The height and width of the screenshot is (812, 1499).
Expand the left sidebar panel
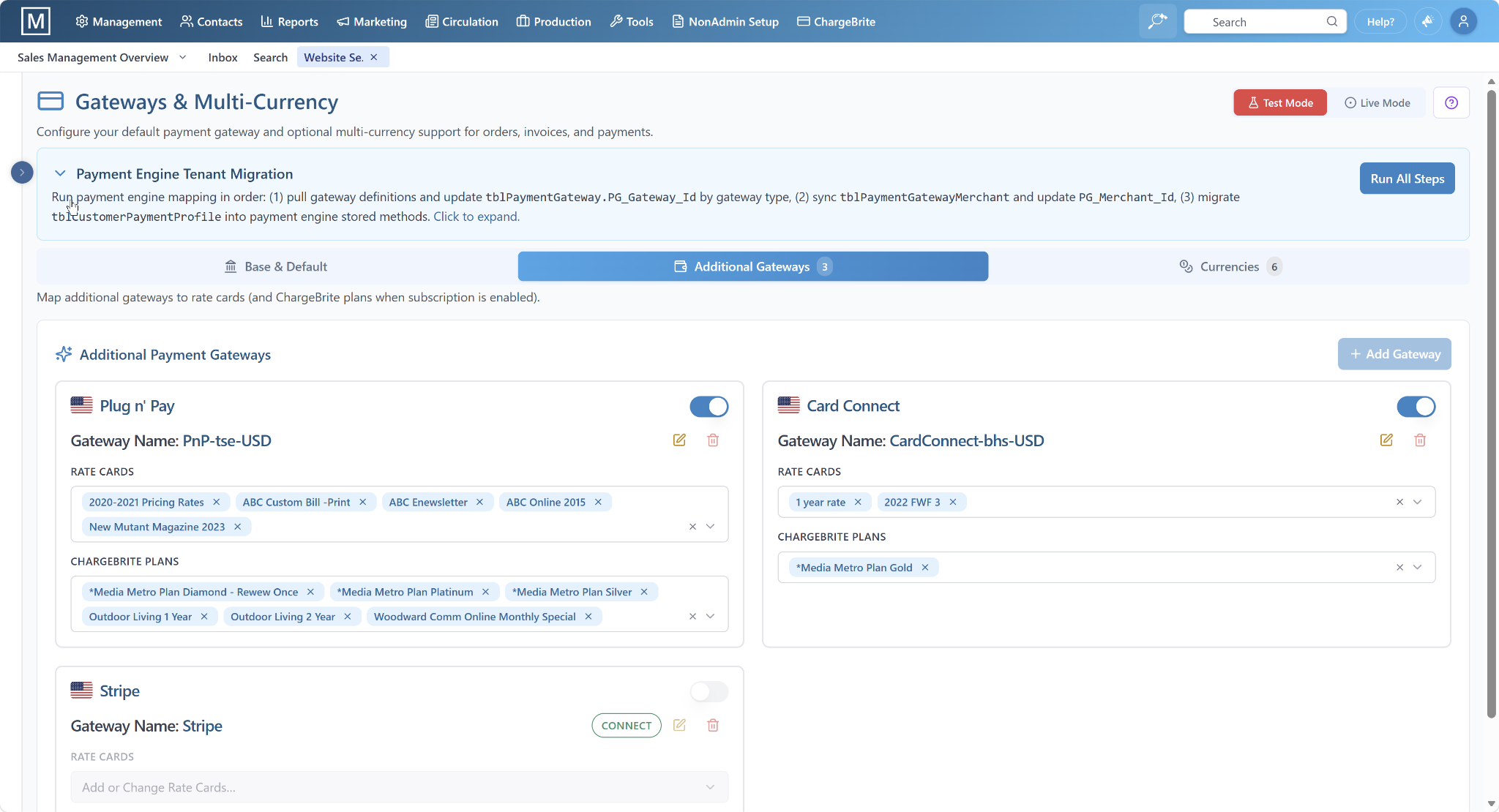point(22,173)
